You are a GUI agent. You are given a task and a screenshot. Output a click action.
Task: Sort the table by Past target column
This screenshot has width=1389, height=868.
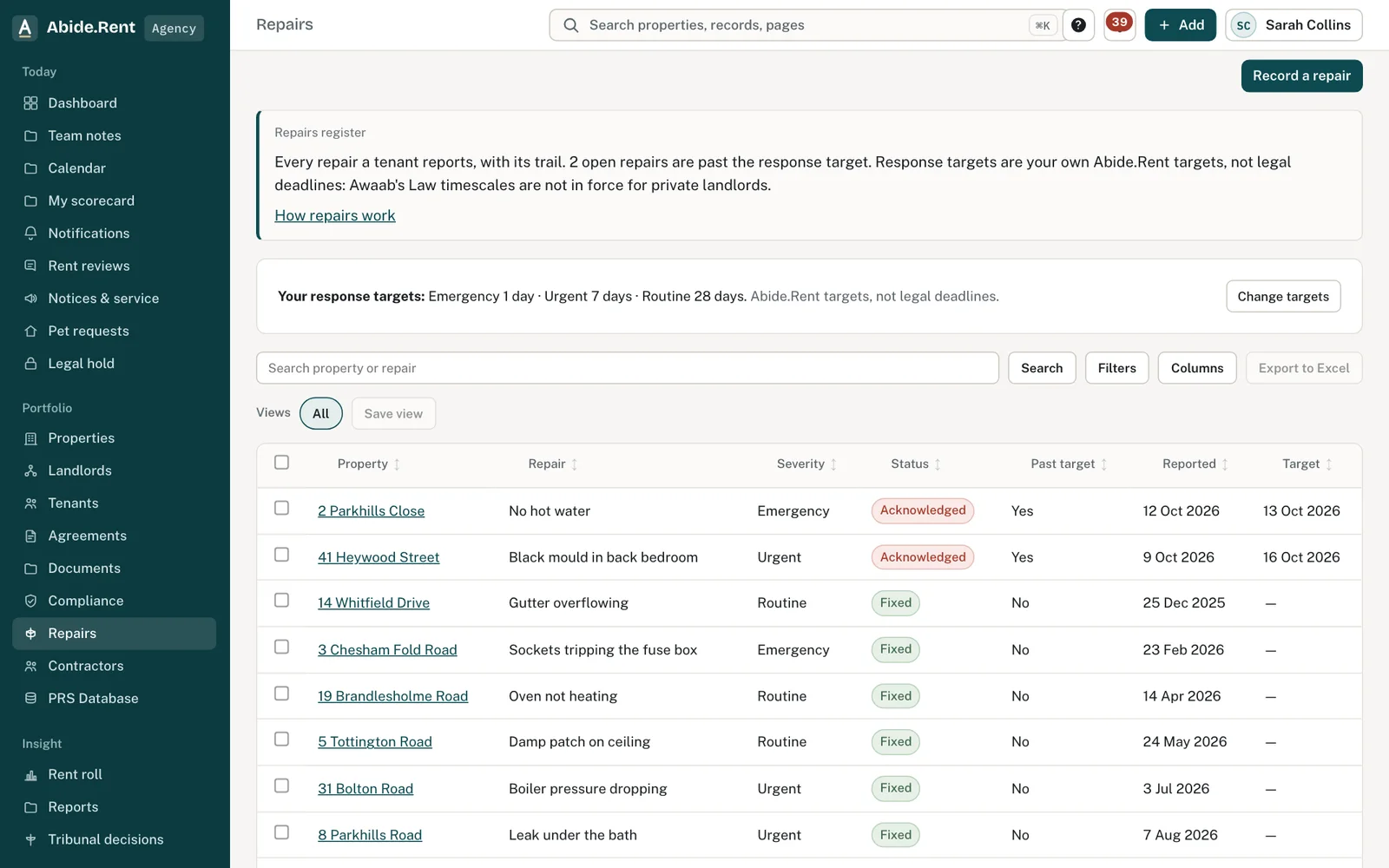[x=1069, y=464]
